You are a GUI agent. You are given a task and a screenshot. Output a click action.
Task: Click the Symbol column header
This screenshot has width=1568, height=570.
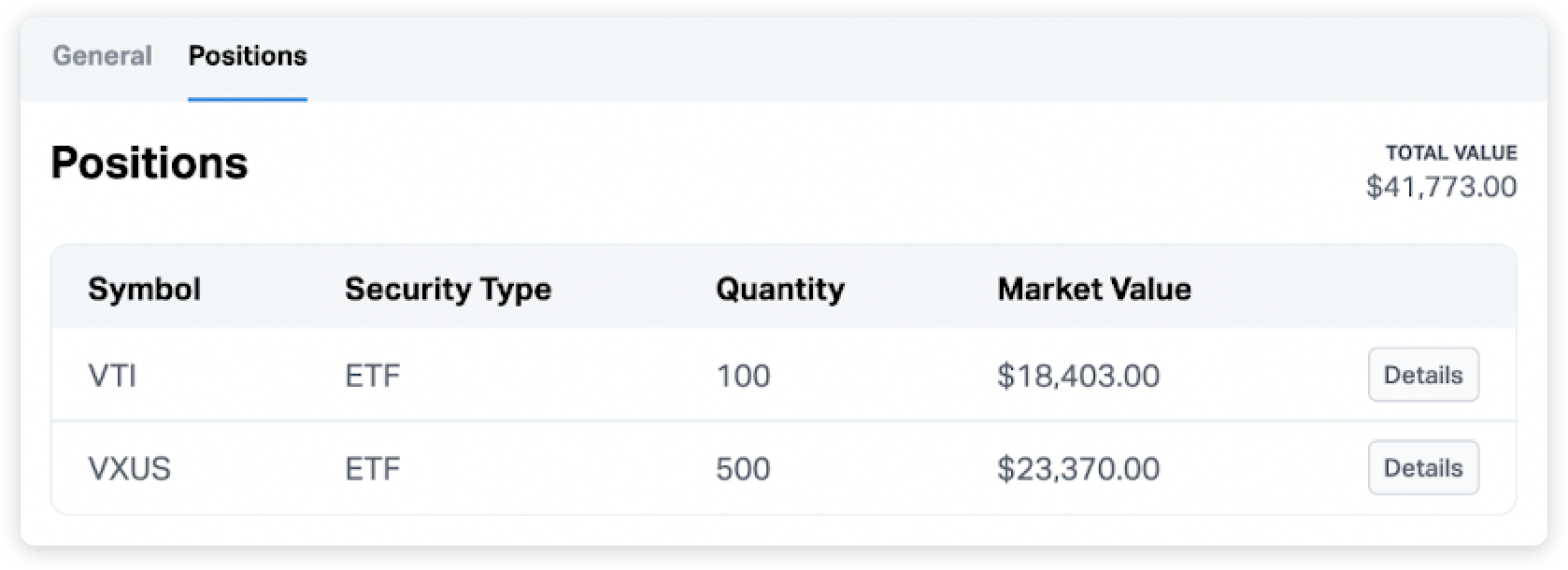point(145,289)
